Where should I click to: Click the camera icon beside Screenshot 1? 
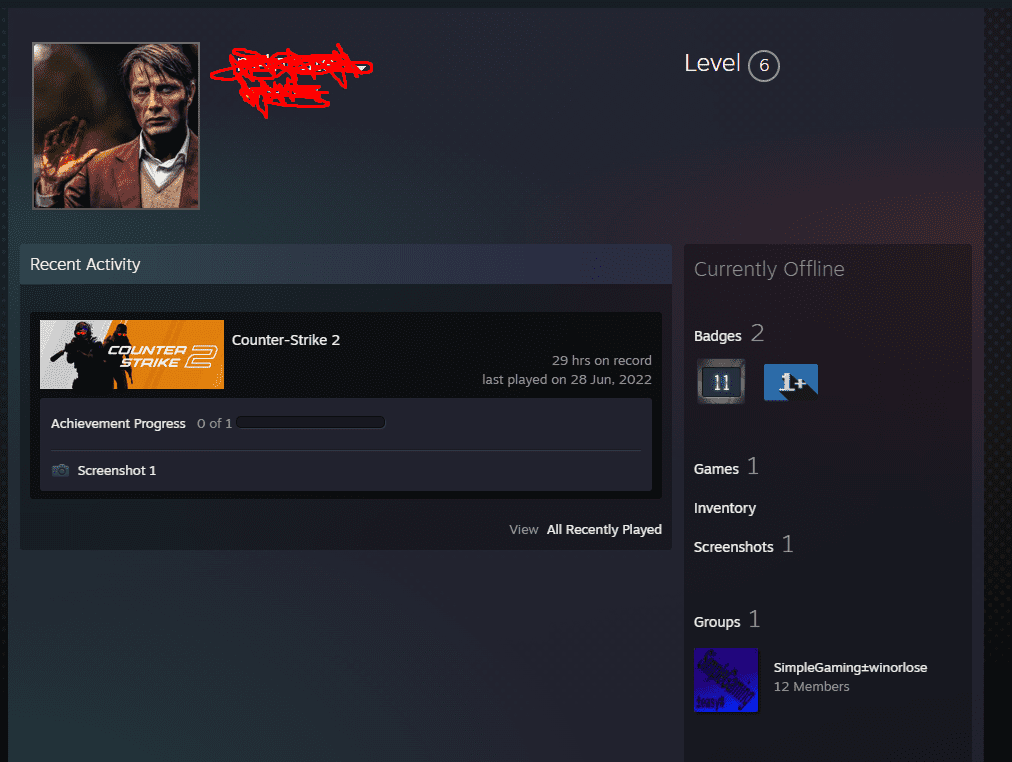(59, 470)
